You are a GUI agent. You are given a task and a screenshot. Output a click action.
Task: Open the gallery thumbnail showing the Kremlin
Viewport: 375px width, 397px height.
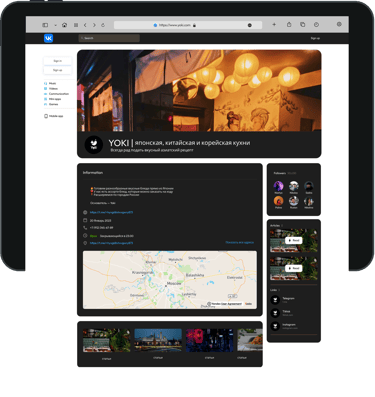(x=158, y=340)
